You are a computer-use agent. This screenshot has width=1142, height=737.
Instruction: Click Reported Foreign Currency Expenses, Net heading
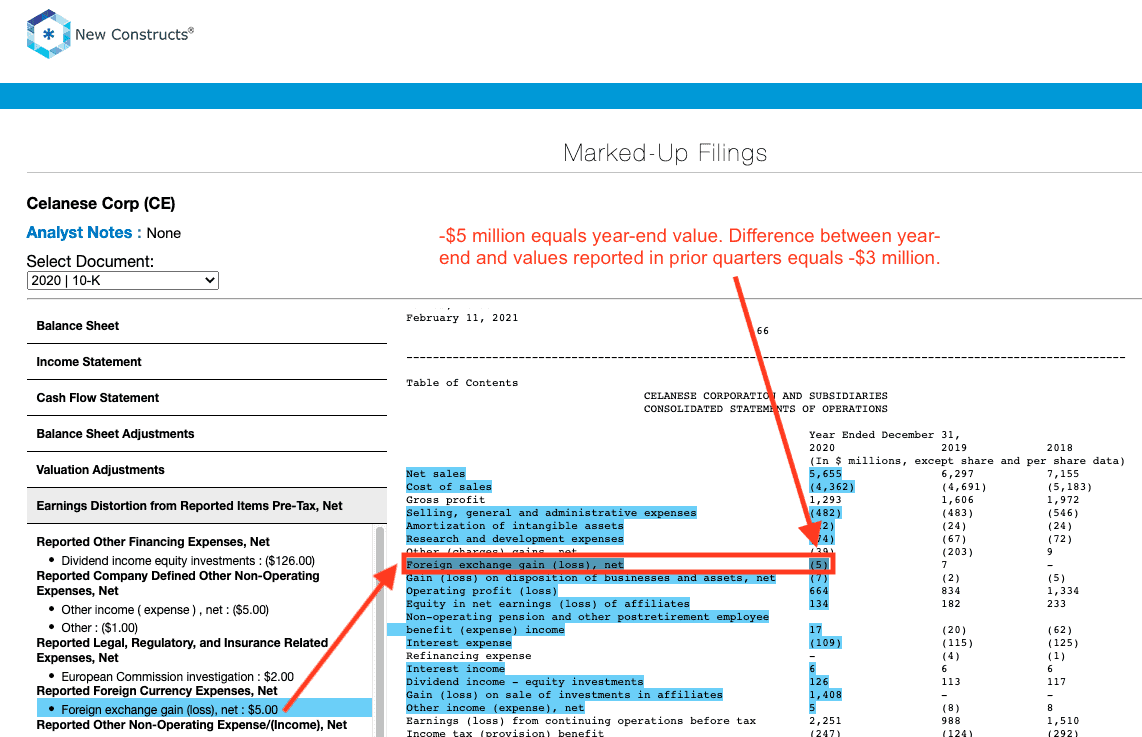click(x=157, y=691)
